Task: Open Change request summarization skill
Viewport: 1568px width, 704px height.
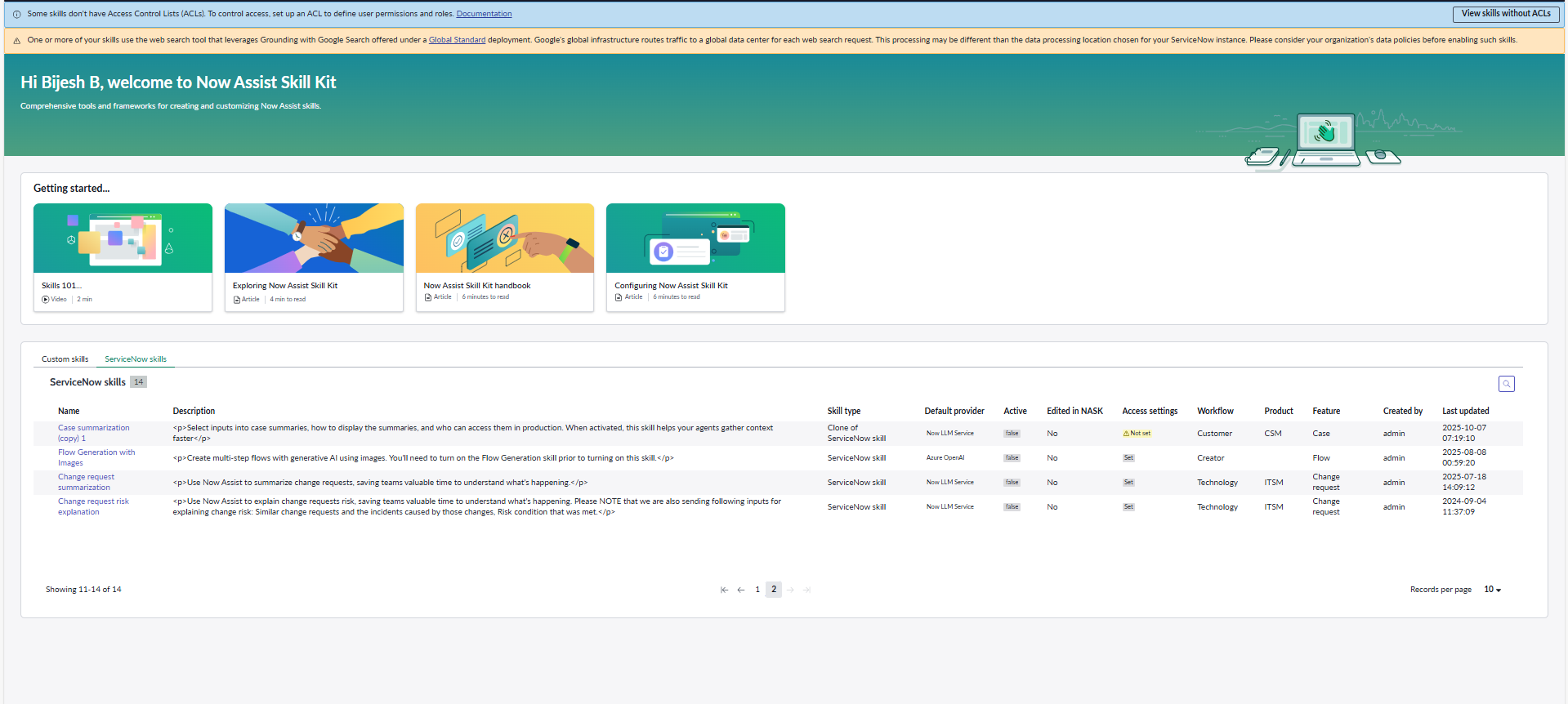Action: click(x=86, y=482)
